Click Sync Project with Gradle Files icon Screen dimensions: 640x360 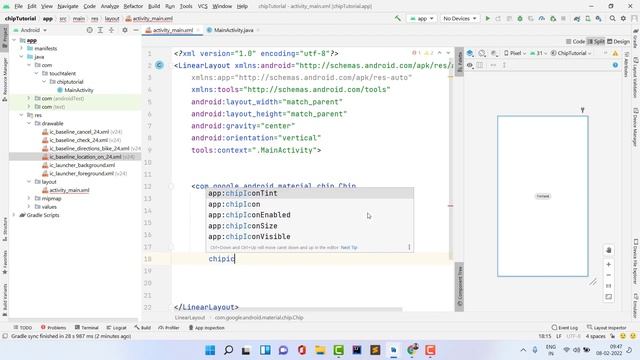(577, 18)
